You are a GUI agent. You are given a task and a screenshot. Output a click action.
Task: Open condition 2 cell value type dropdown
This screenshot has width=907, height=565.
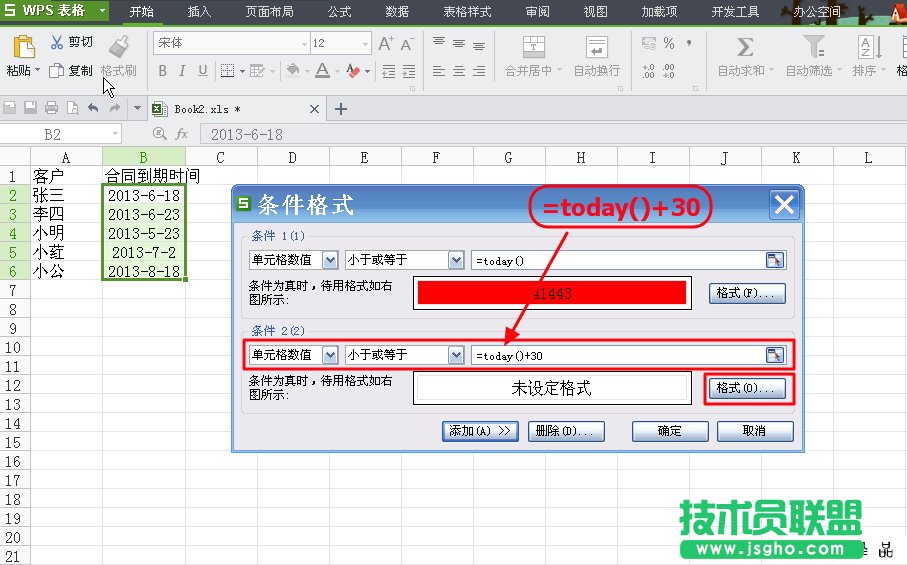(330, 355)
